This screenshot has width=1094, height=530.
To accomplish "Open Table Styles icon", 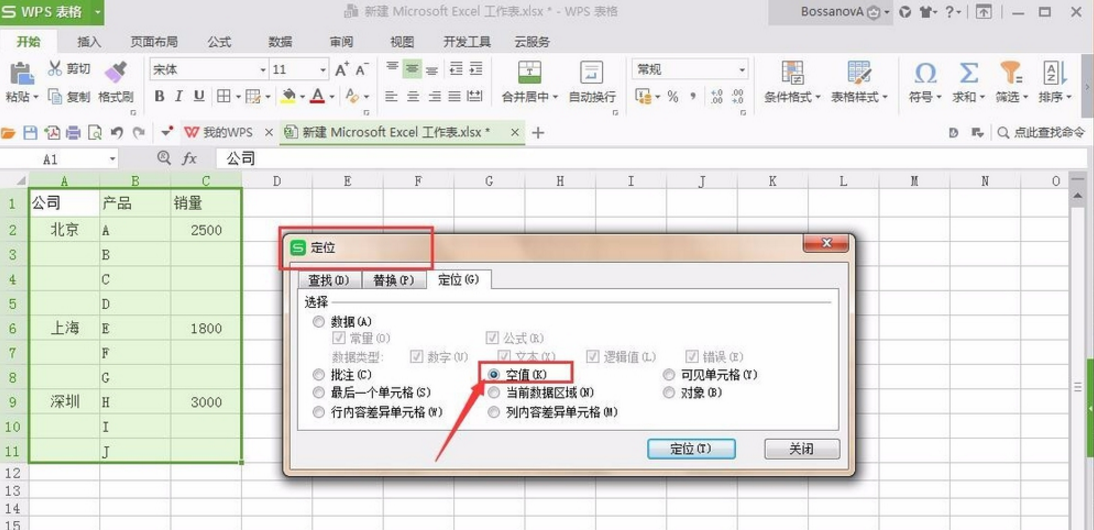I will [859, 73].
